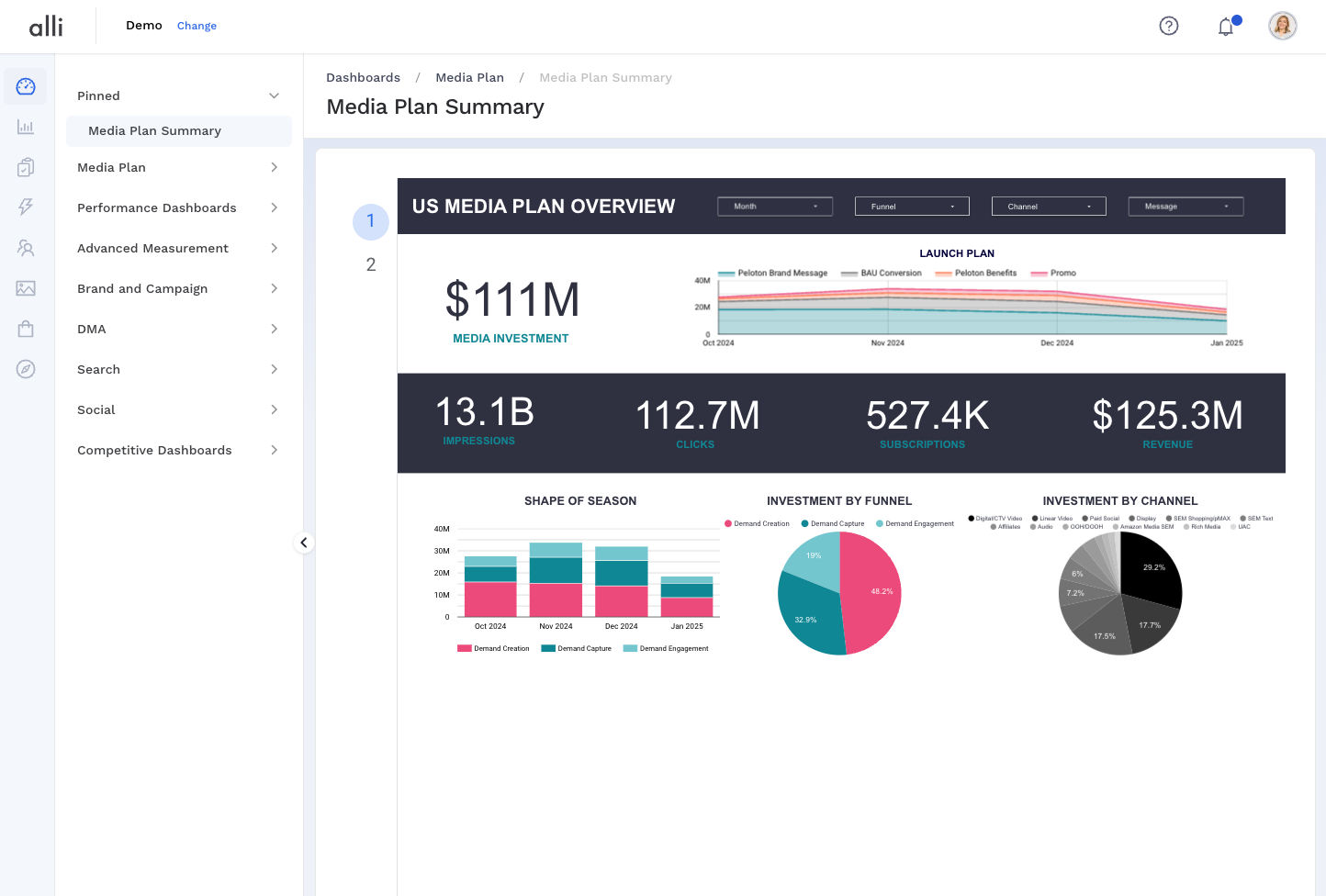Click the compass explore sidebar icon
The image size is (1326, 896).
tap(26, 369)
